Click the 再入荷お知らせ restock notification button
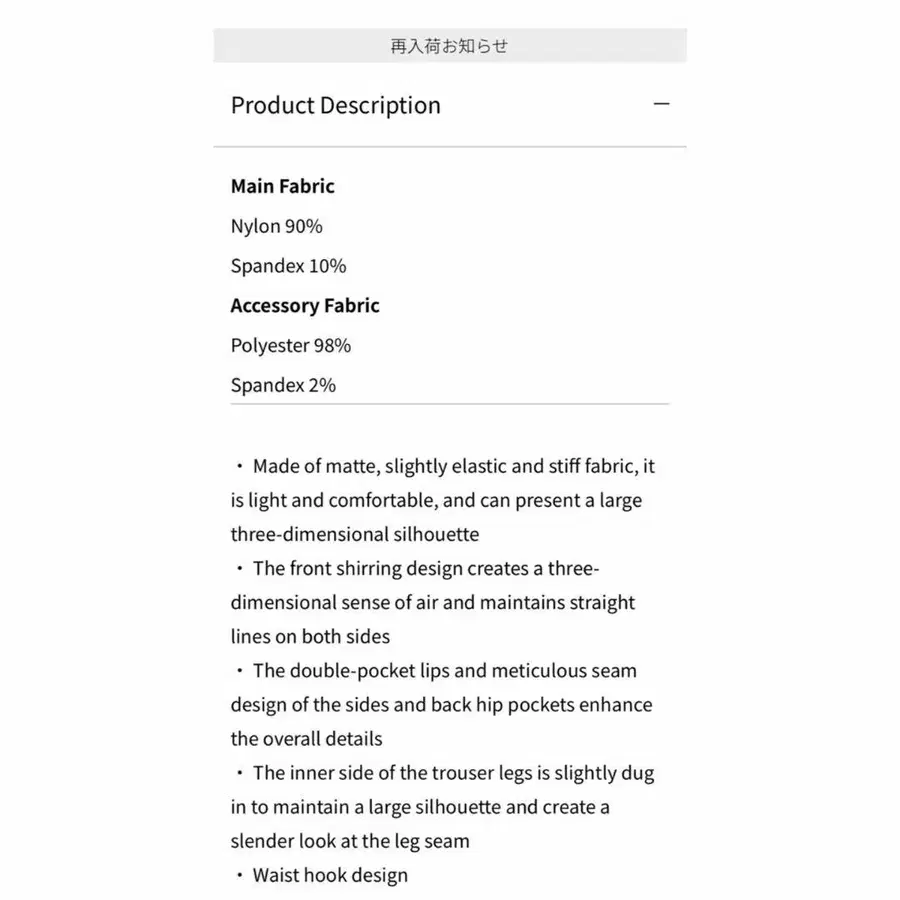The image size is (900, 900). point(449,46)
